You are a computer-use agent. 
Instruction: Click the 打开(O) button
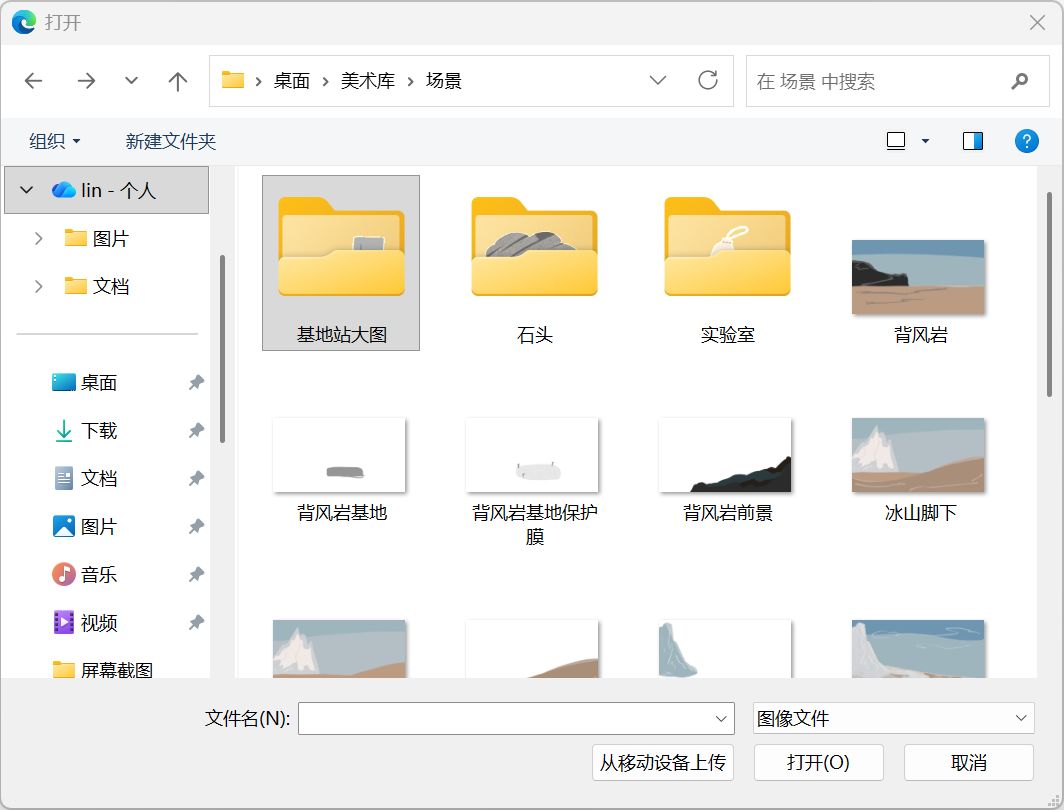click(818, 763)
